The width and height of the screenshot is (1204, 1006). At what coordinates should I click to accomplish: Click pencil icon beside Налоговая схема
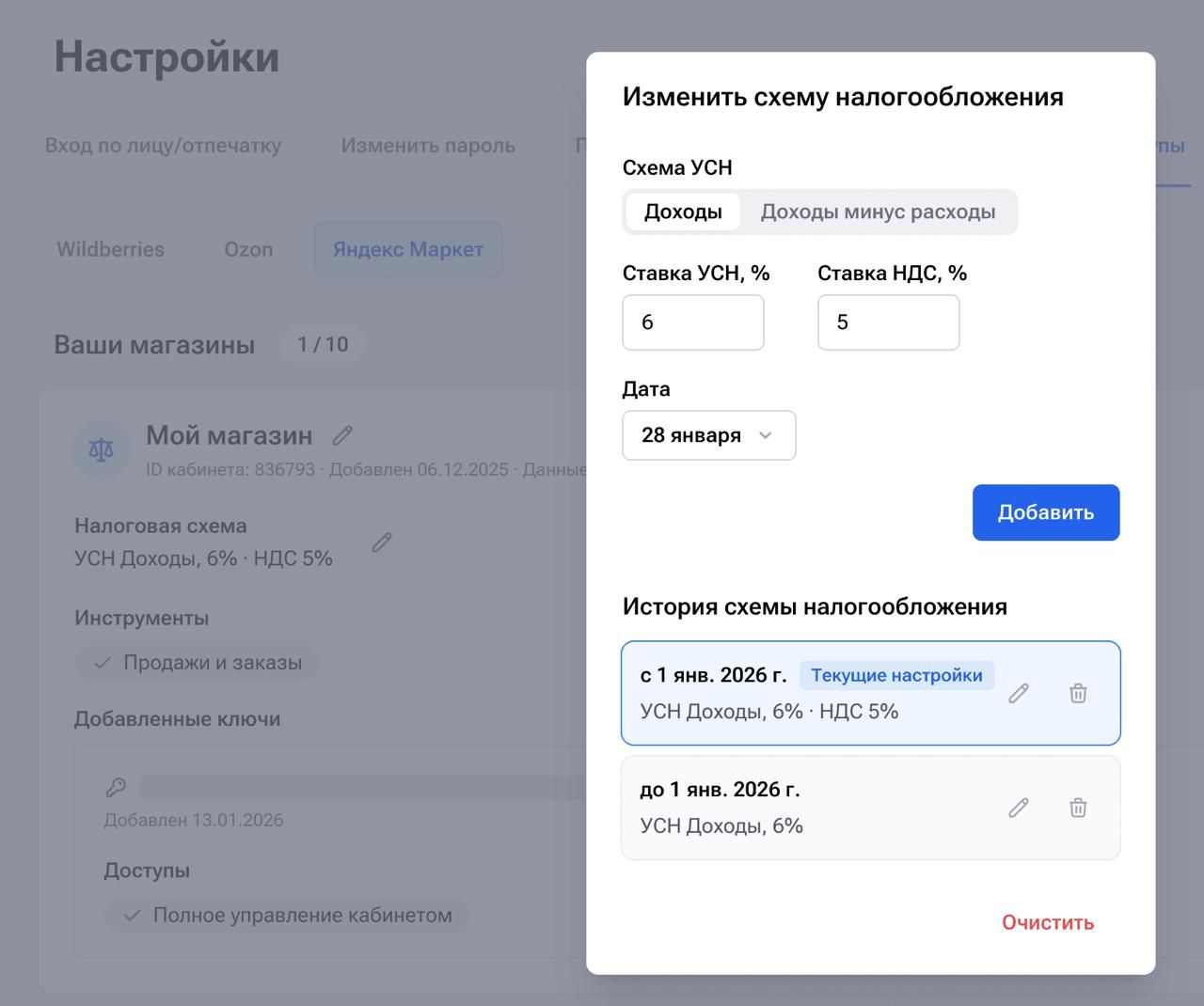[381, 542]
